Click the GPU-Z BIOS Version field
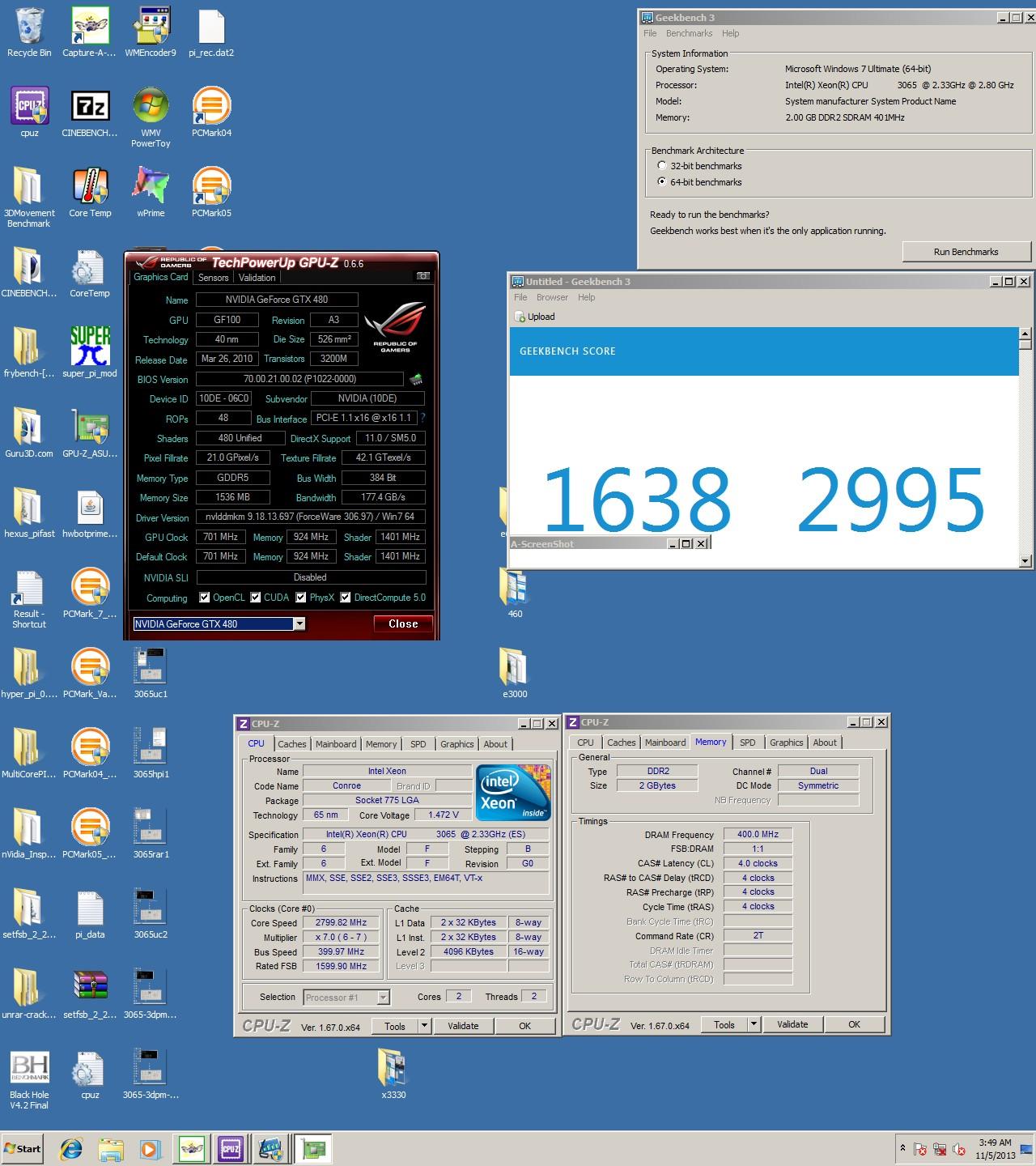 click(299, 379)
